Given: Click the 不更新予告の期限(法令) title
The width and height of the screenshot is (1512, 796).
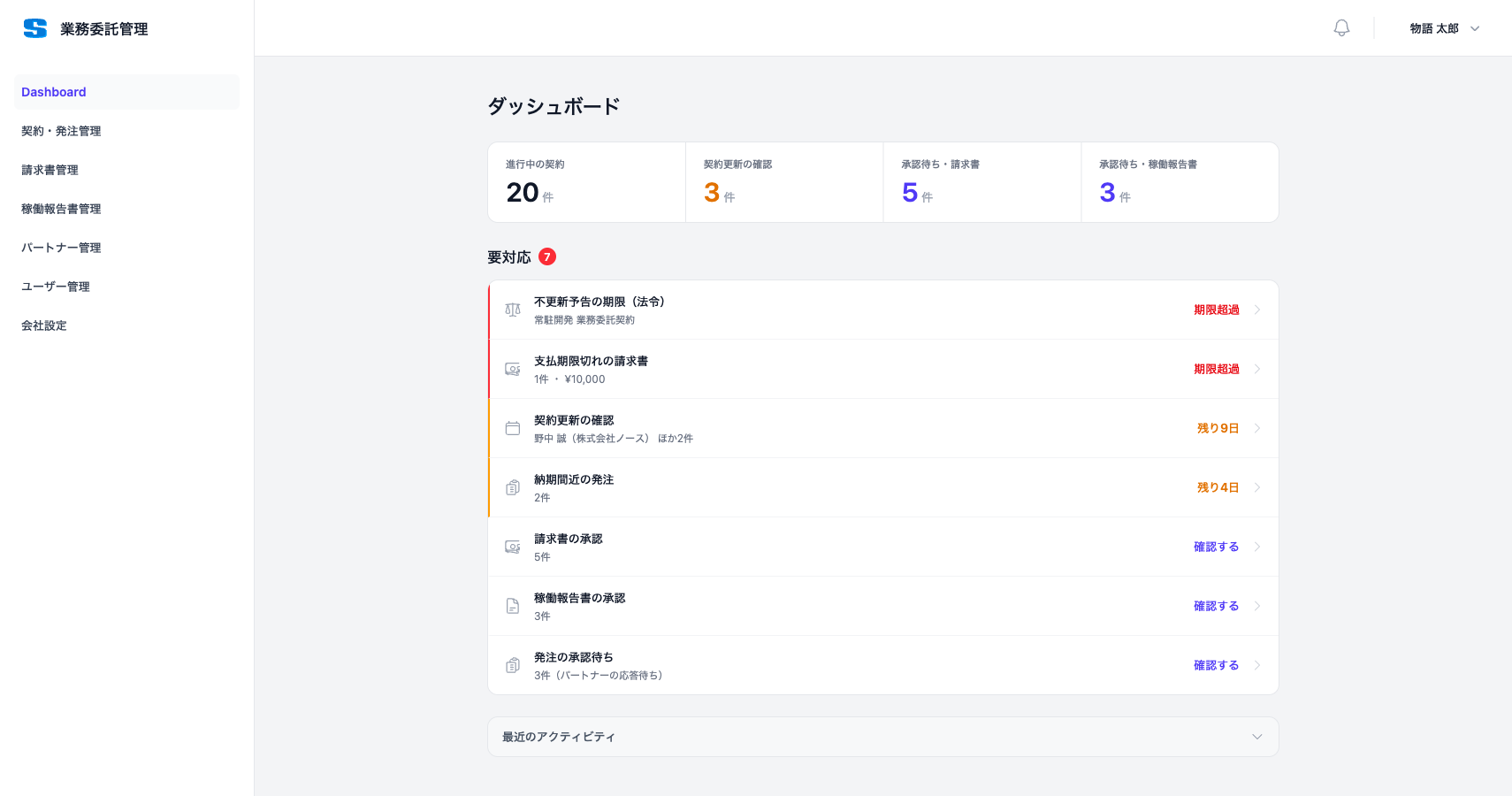Looking at the screenshot, I should [x=599, y=302].
